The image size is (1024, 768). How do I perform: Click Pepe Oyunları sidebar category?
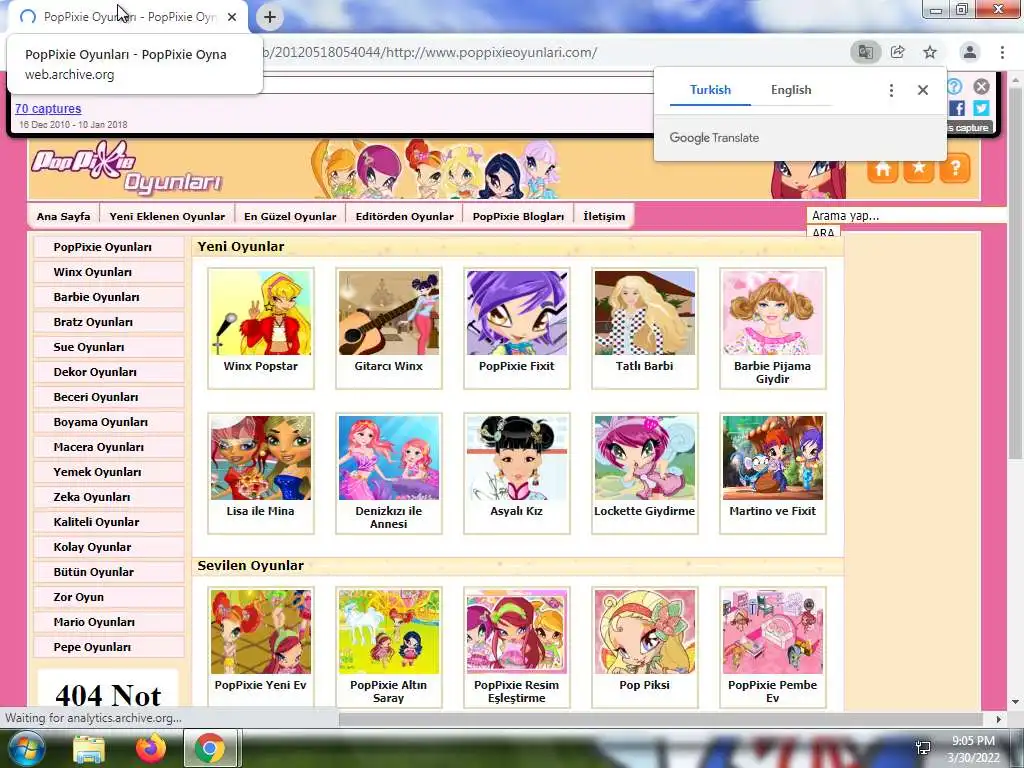[x=109, y=647]
